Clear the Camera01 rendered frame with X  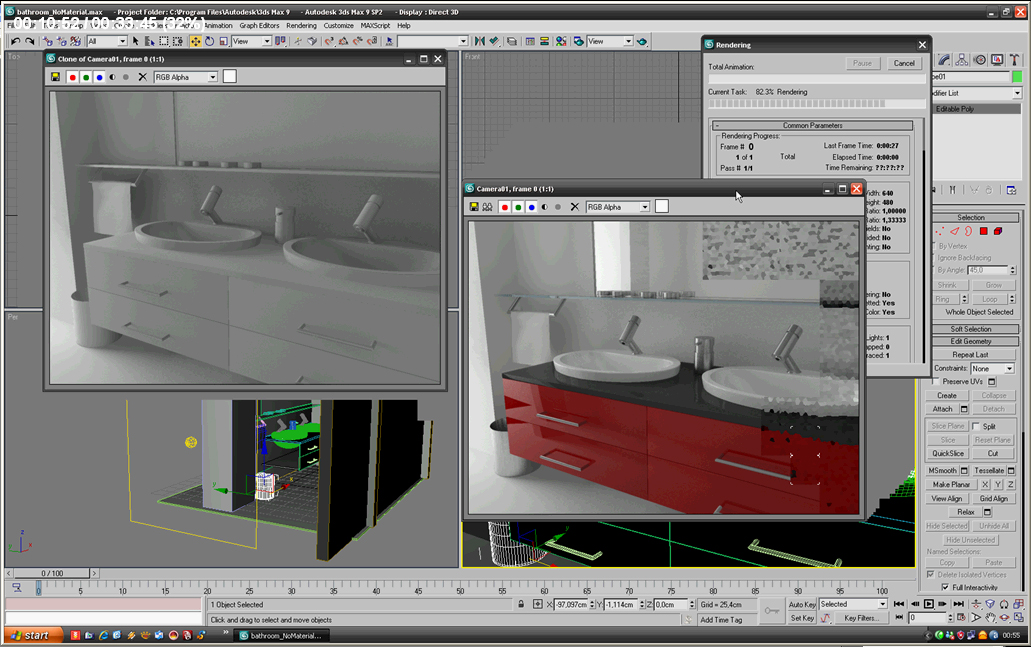(574, 207)
